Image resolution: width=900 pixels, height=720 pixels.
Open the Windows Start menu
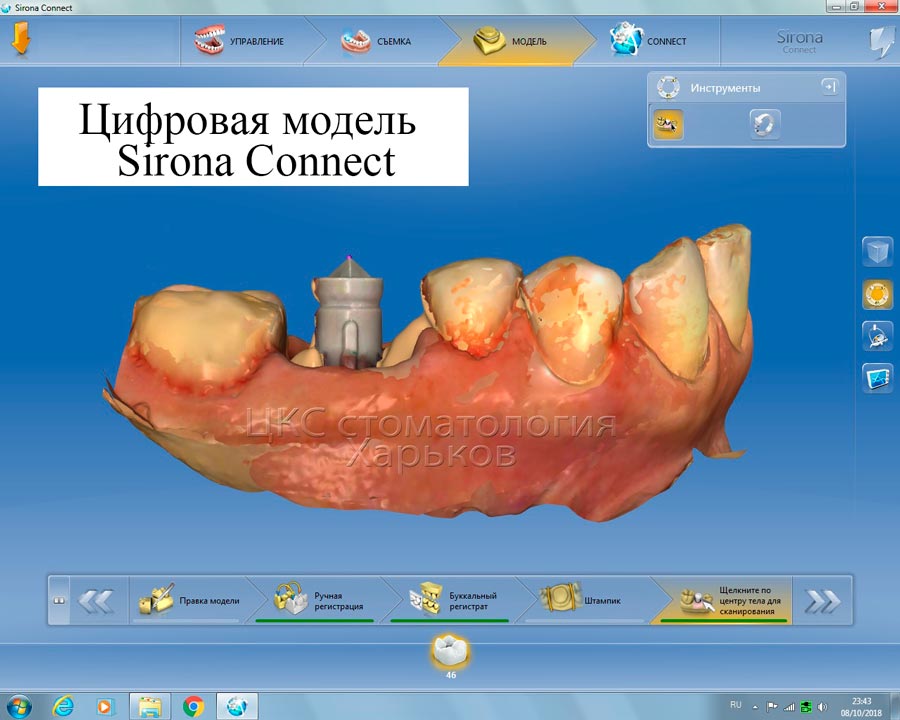click(18, 706)
